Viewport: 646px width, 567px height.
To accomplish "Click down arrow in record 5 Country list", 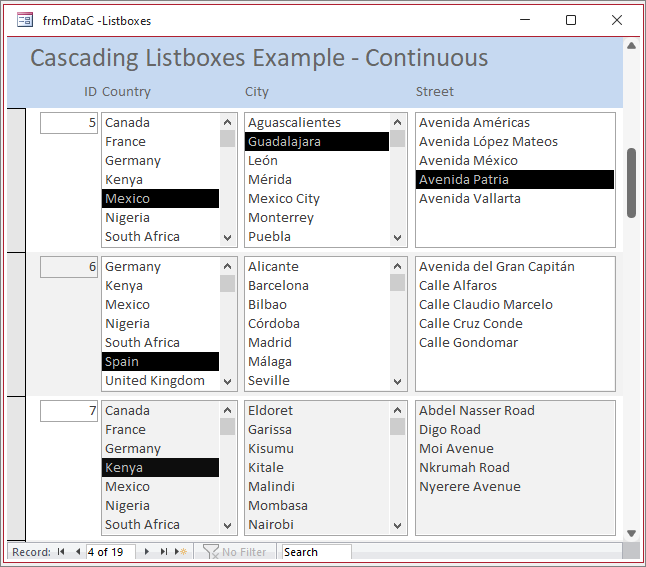I will 227,238.
